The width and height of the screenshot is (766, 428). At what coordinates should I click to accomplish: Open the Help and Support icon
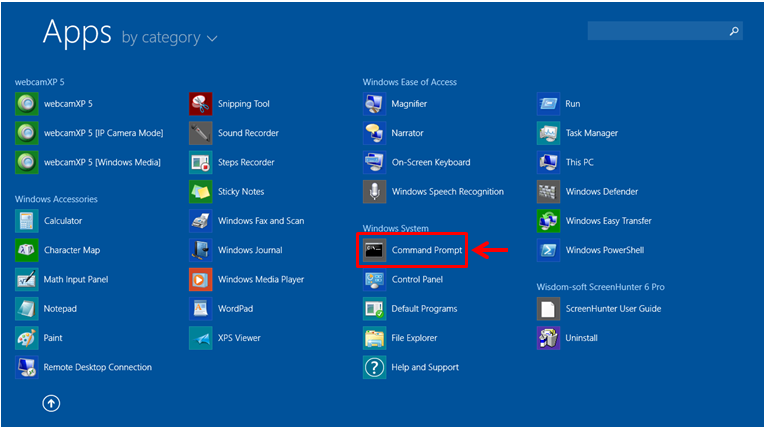click(375, 367)
